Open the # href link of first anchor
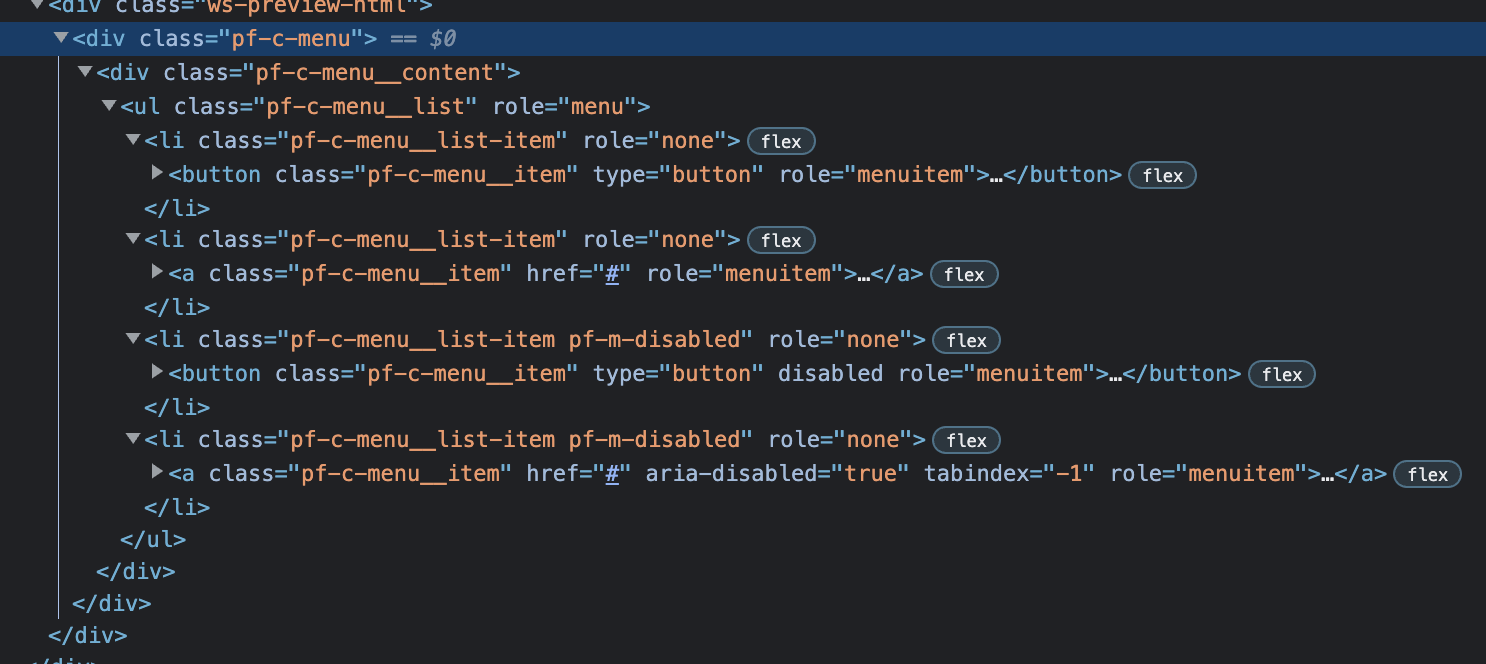Screen dimensions: 1486x664 click(x=611, y=273)
